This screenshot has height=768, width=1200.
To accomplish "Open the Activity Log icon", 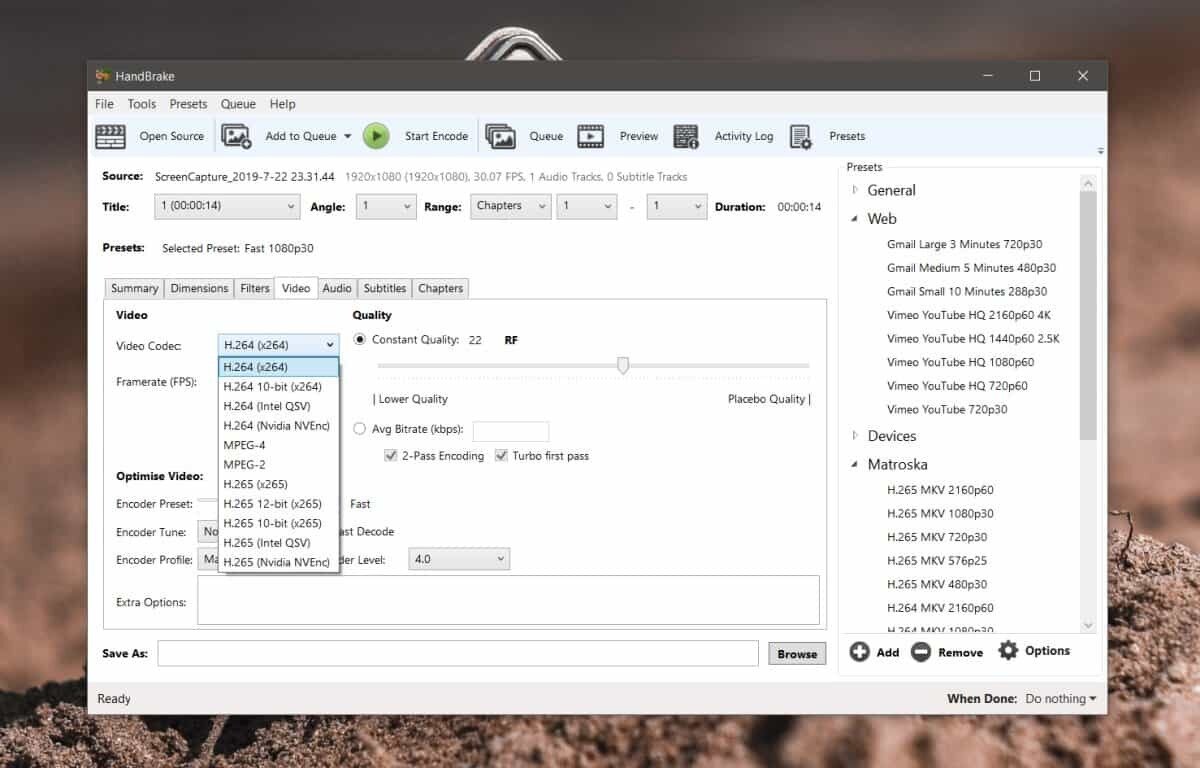I will pyautogui.click(x=686, y=136).
